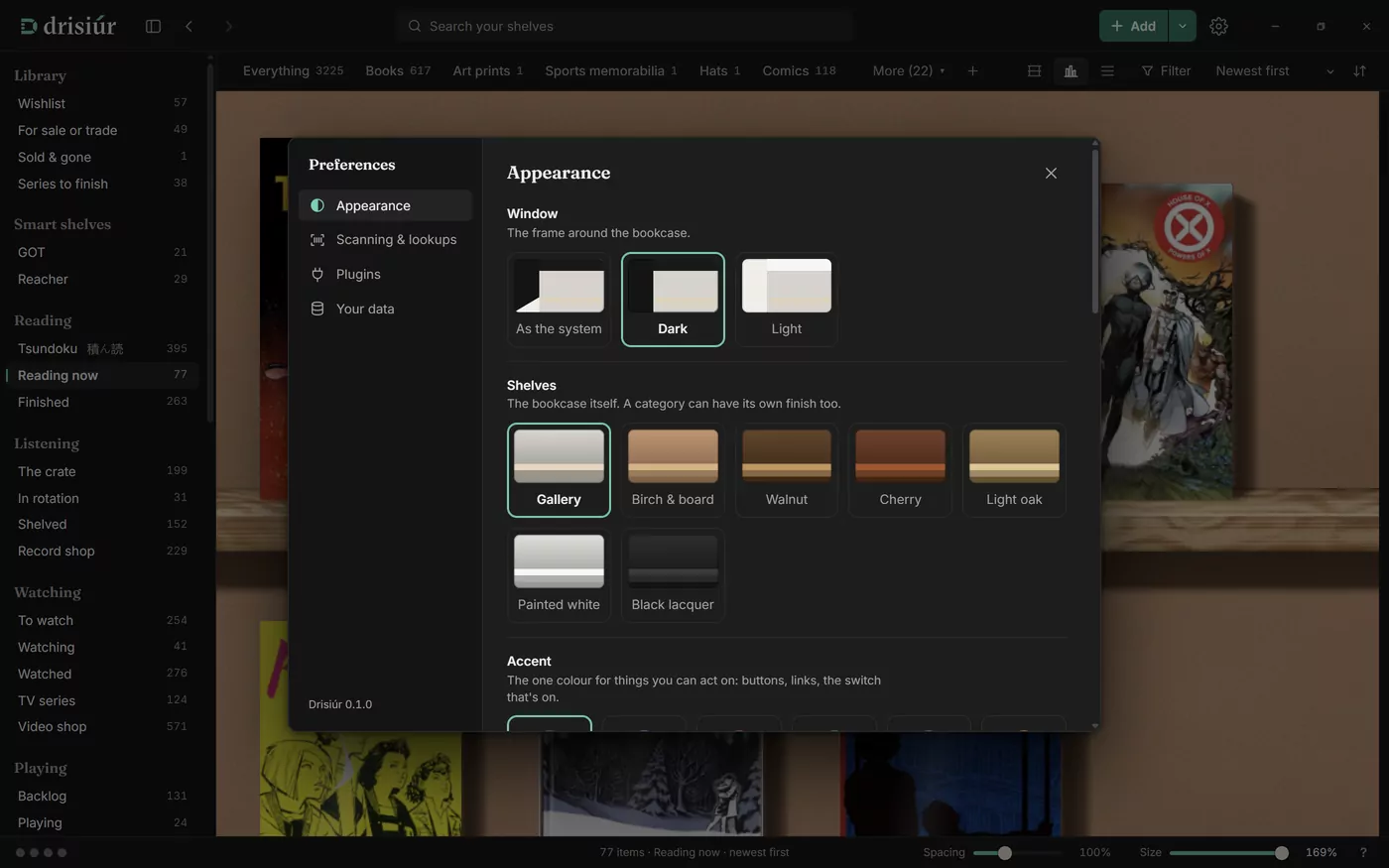Open the Filter button
1389x868 pixels.
(1166, 70)
